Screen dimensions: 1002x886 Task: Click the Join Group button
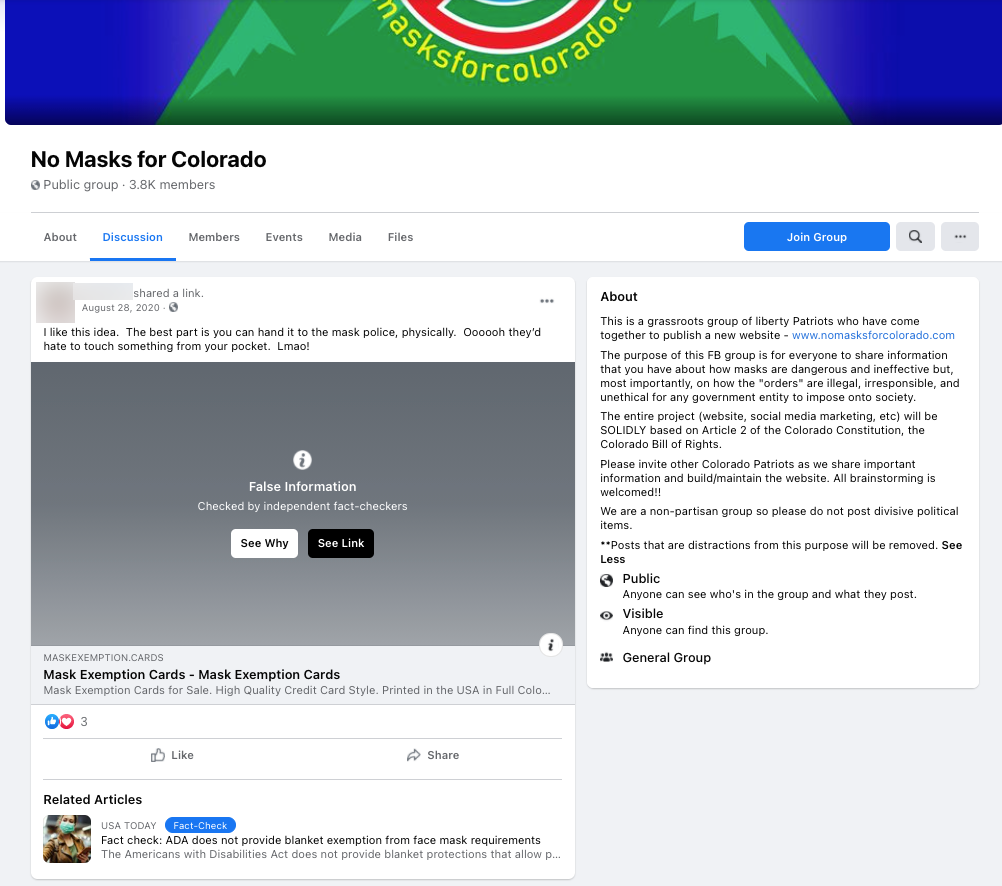pos(817,237)
